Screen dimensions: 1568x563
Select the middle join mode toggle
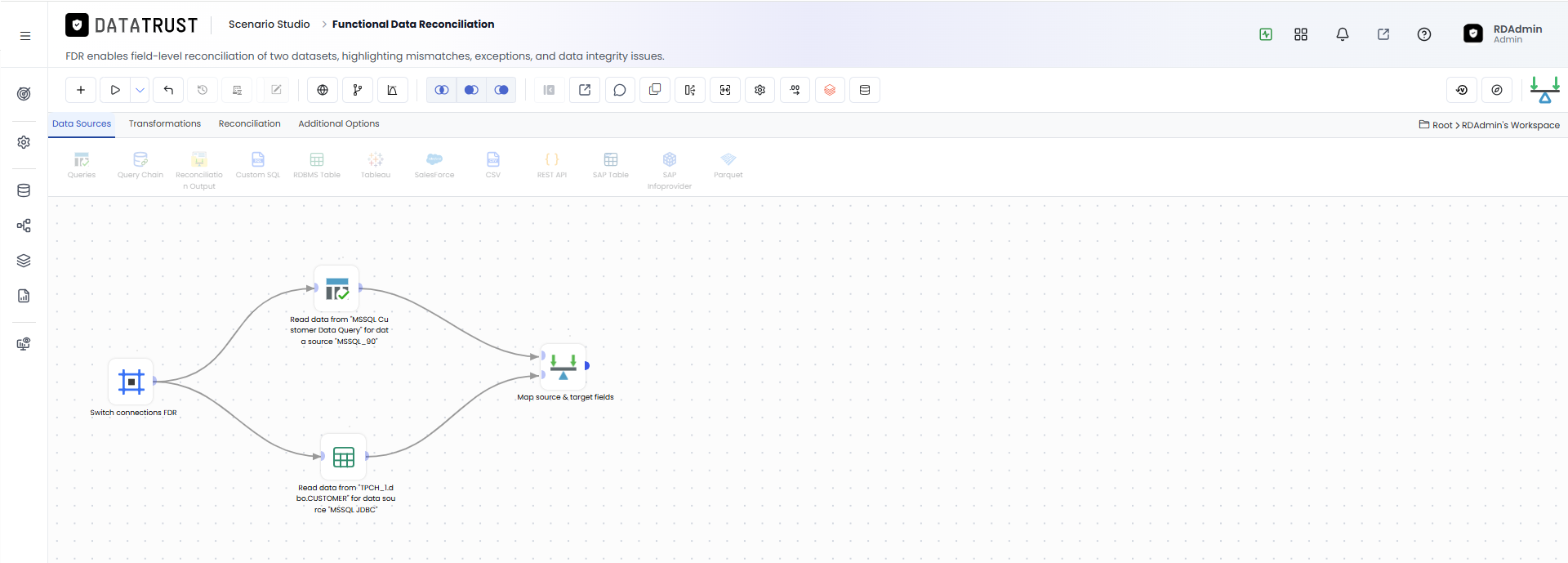471,90
